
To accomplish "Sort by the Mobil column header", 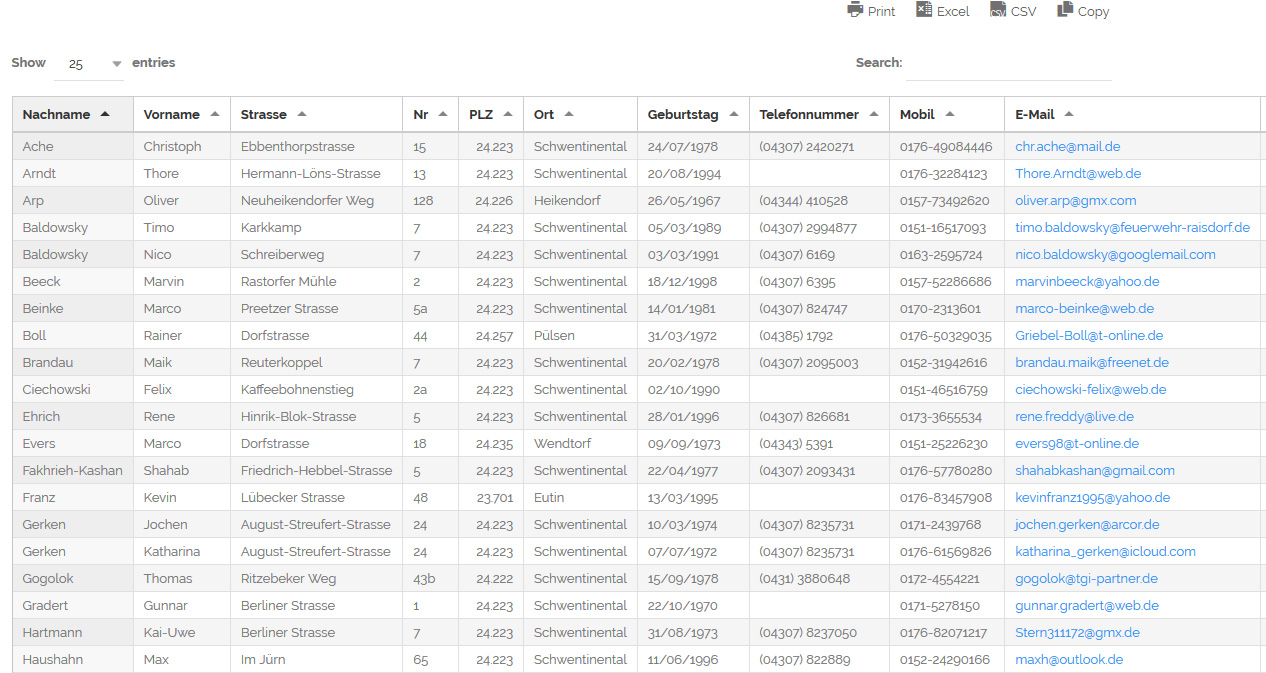I will pos(917,114).
